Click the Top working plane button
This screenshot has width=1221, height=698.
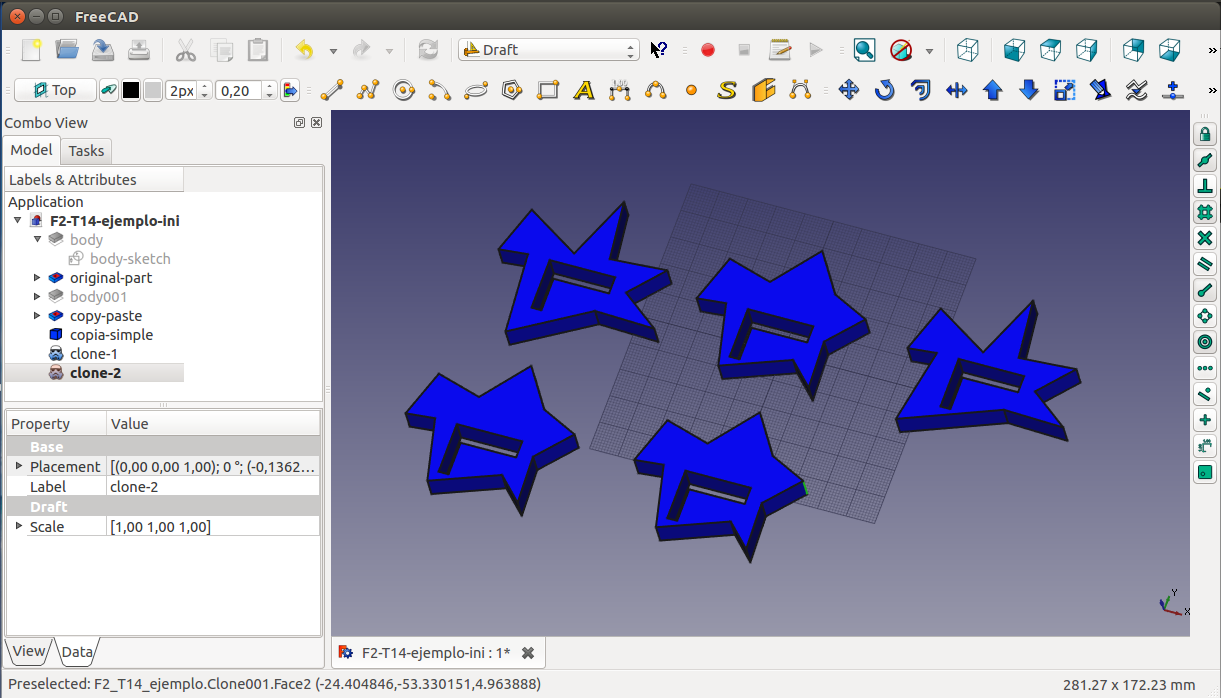coord(55,91)
